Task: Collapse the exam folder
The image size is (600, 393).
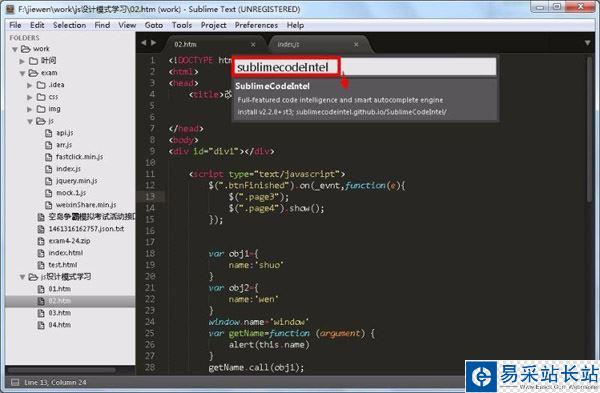Action: pos(22,73)
